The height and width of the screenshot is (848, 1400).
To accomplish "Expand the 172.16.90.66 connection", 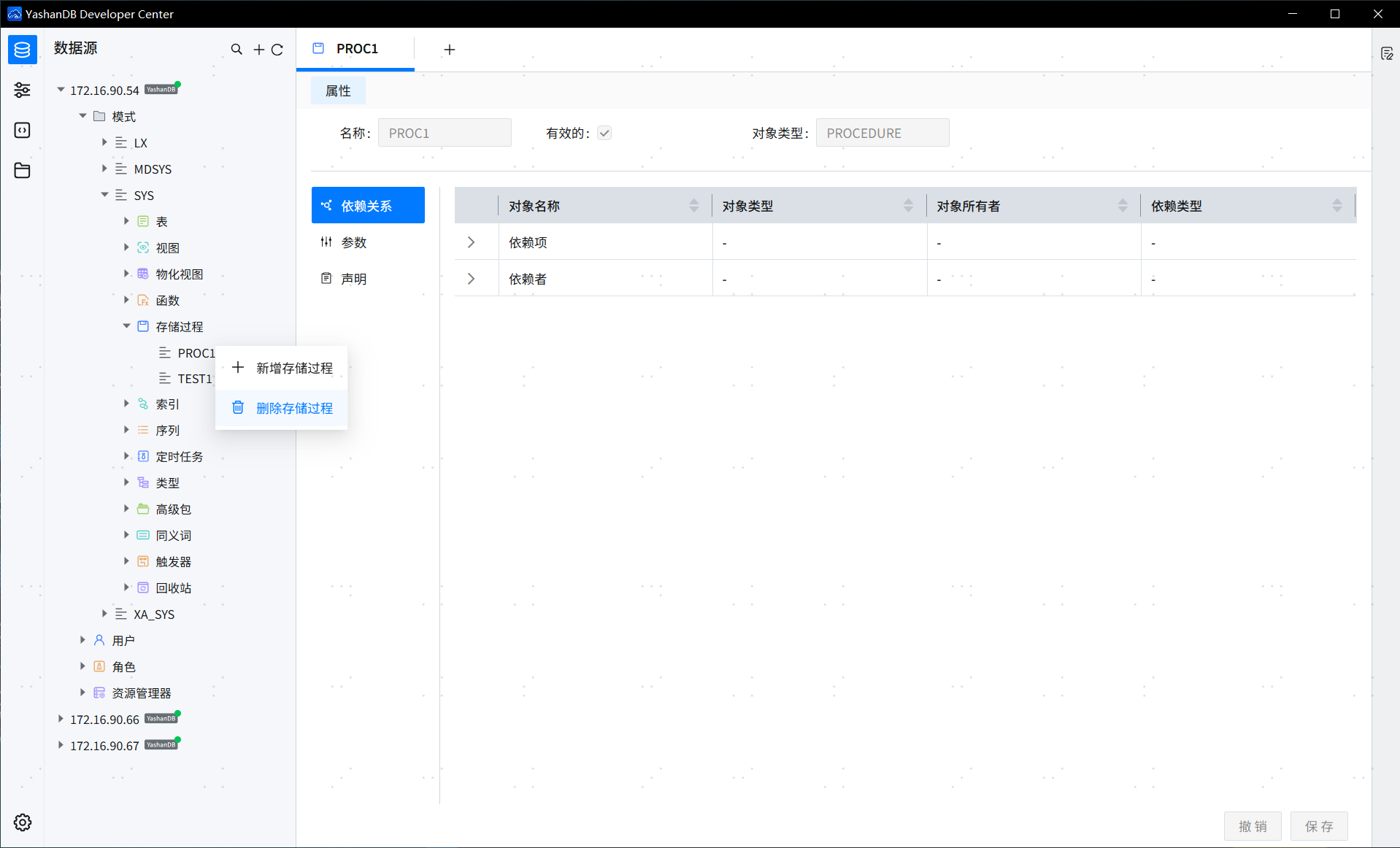I will coord(61,719).
